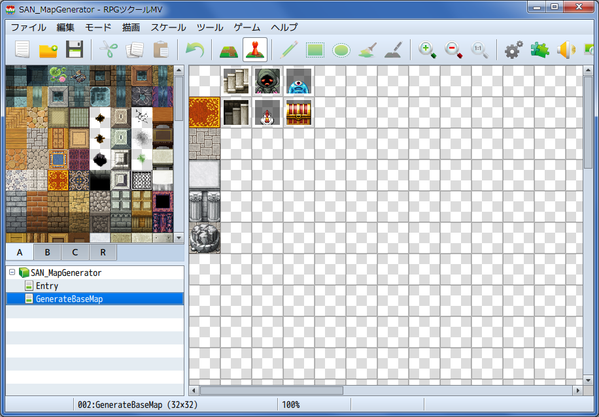Cut the selection with the scissors icon
The height and width of the screenshot is (417, 599).
click(108, 50)
